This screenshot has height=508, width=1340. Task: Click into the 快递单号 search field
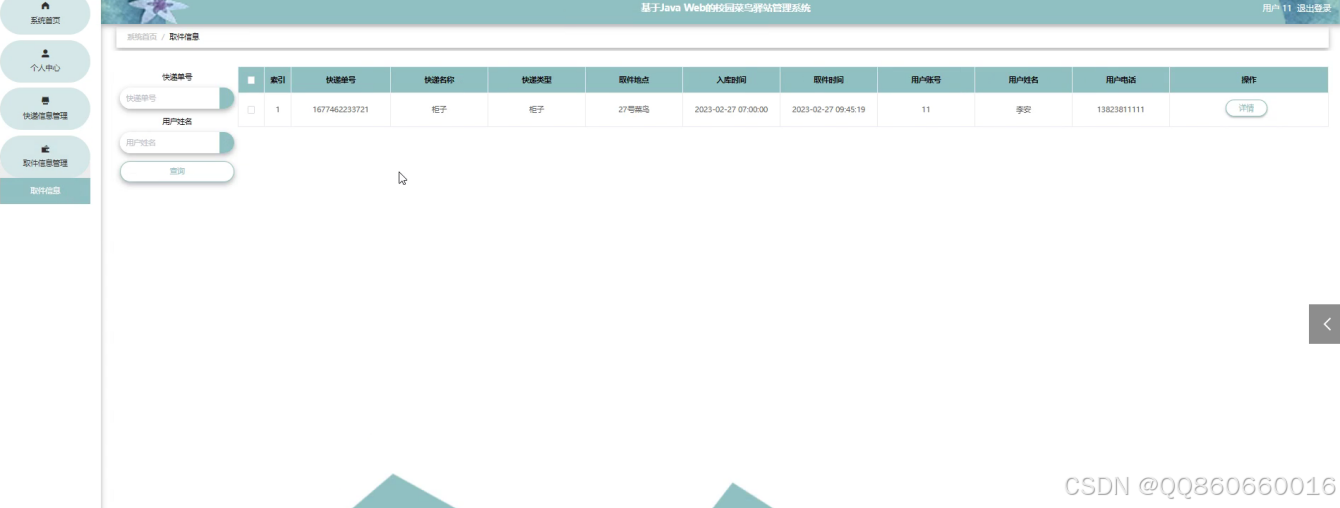(x=169, y=98)
